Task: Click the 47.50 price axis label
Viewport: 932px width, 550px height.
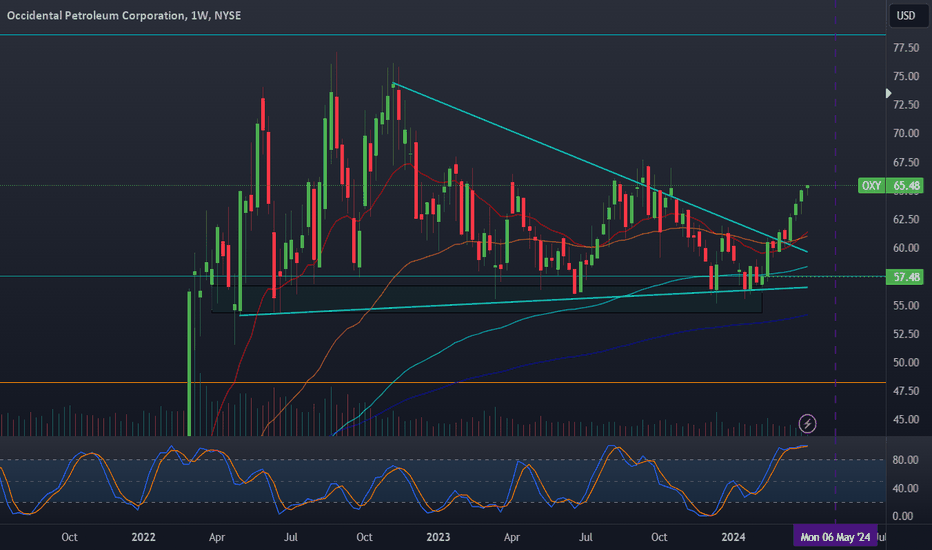Action: tap(906, 391)
